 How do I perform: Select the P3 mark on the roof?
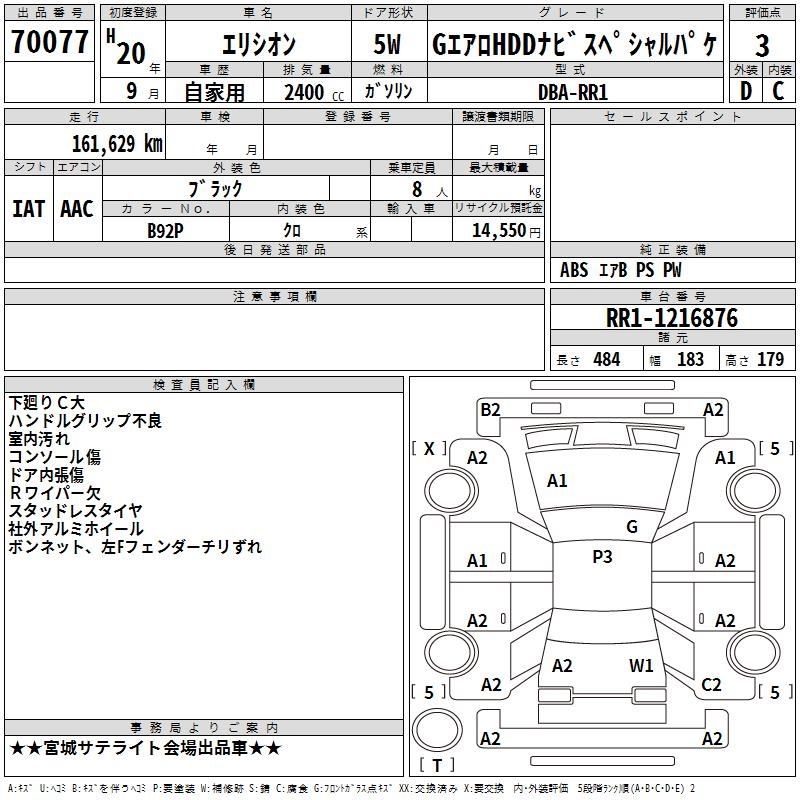[602, 557]
